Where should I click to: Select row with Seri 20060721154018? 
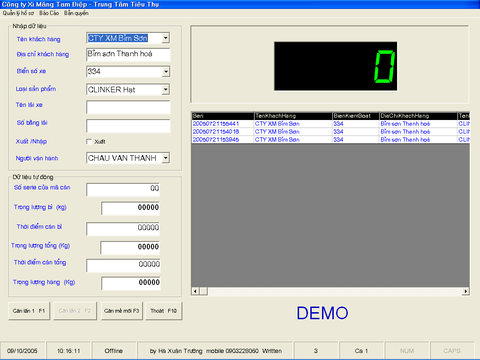330,132
